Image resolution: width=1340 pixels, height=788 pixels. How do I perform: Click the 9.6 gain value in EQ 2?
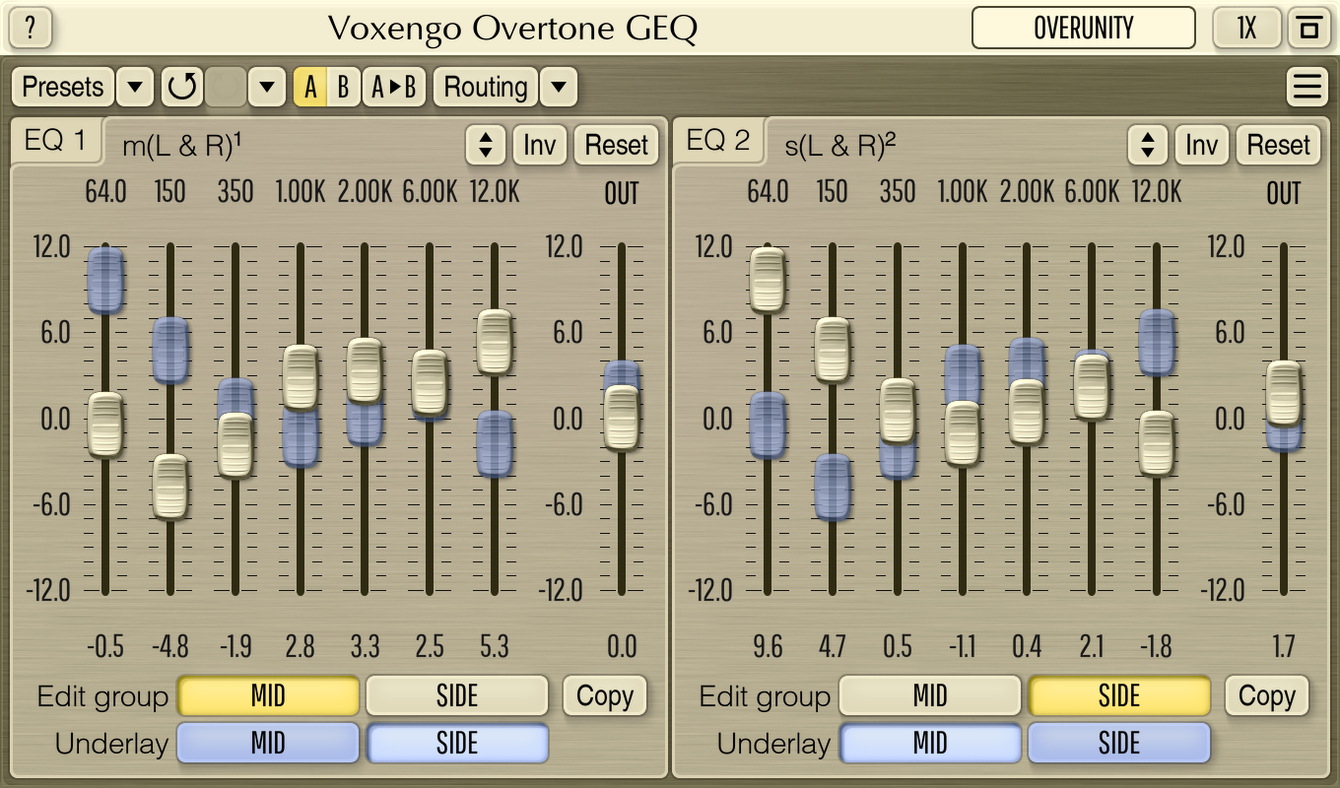point(767,647)
